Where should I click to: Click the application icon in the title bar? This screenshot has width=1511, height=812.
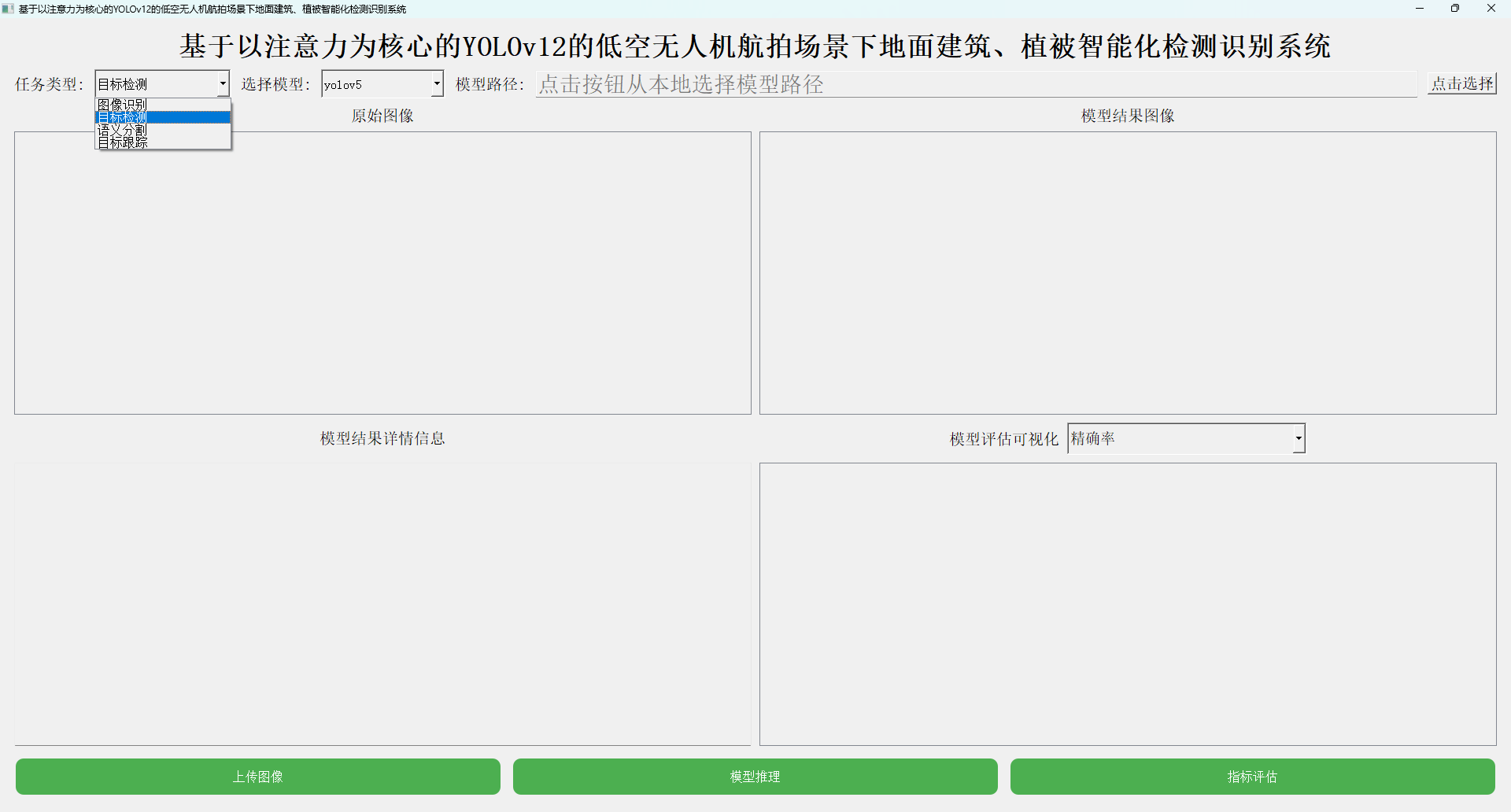[8, 9]
